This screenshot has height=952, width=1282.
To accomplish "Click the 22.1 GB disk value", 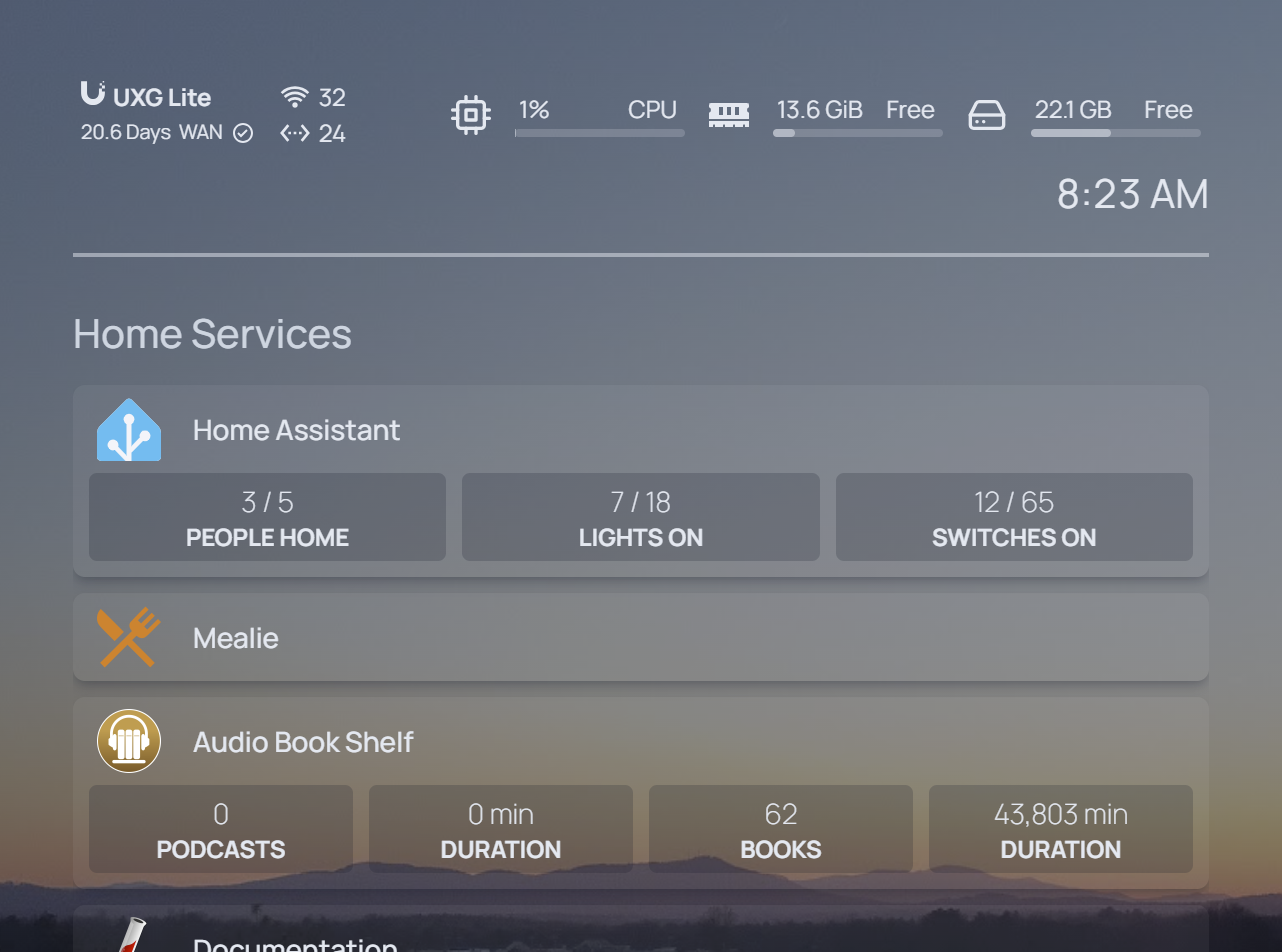I will tap(1073, 110).
